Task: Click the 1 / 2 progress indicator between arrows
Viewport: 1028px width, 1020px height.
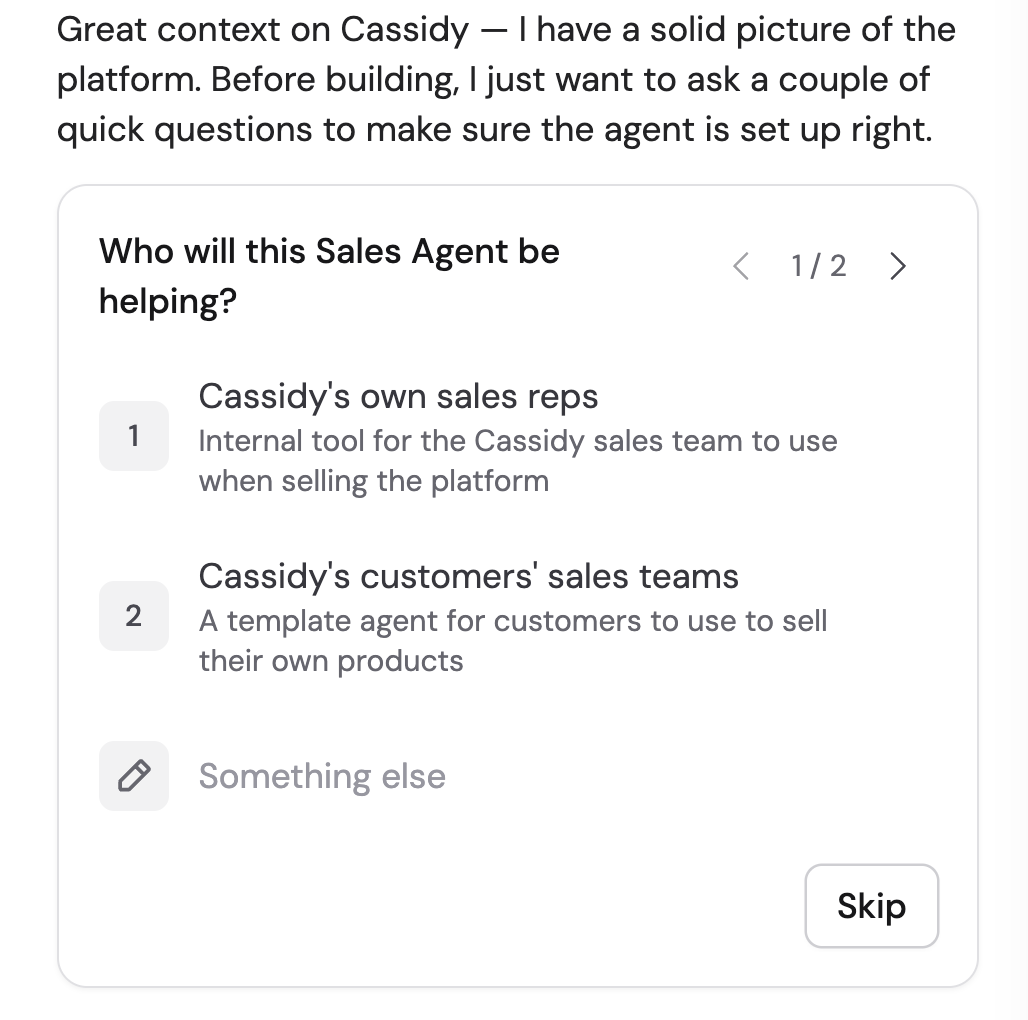Action: click(x=818, y=266)
